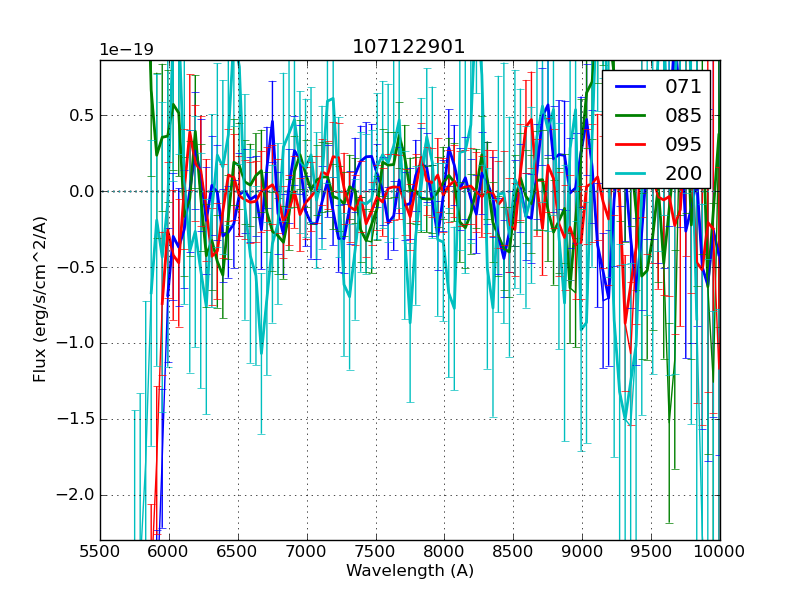Viewport: 800px width, 600px height.
Task: Click the 7500 x-axis tick label
Action: pyautogui.click(x=376, y=551)
